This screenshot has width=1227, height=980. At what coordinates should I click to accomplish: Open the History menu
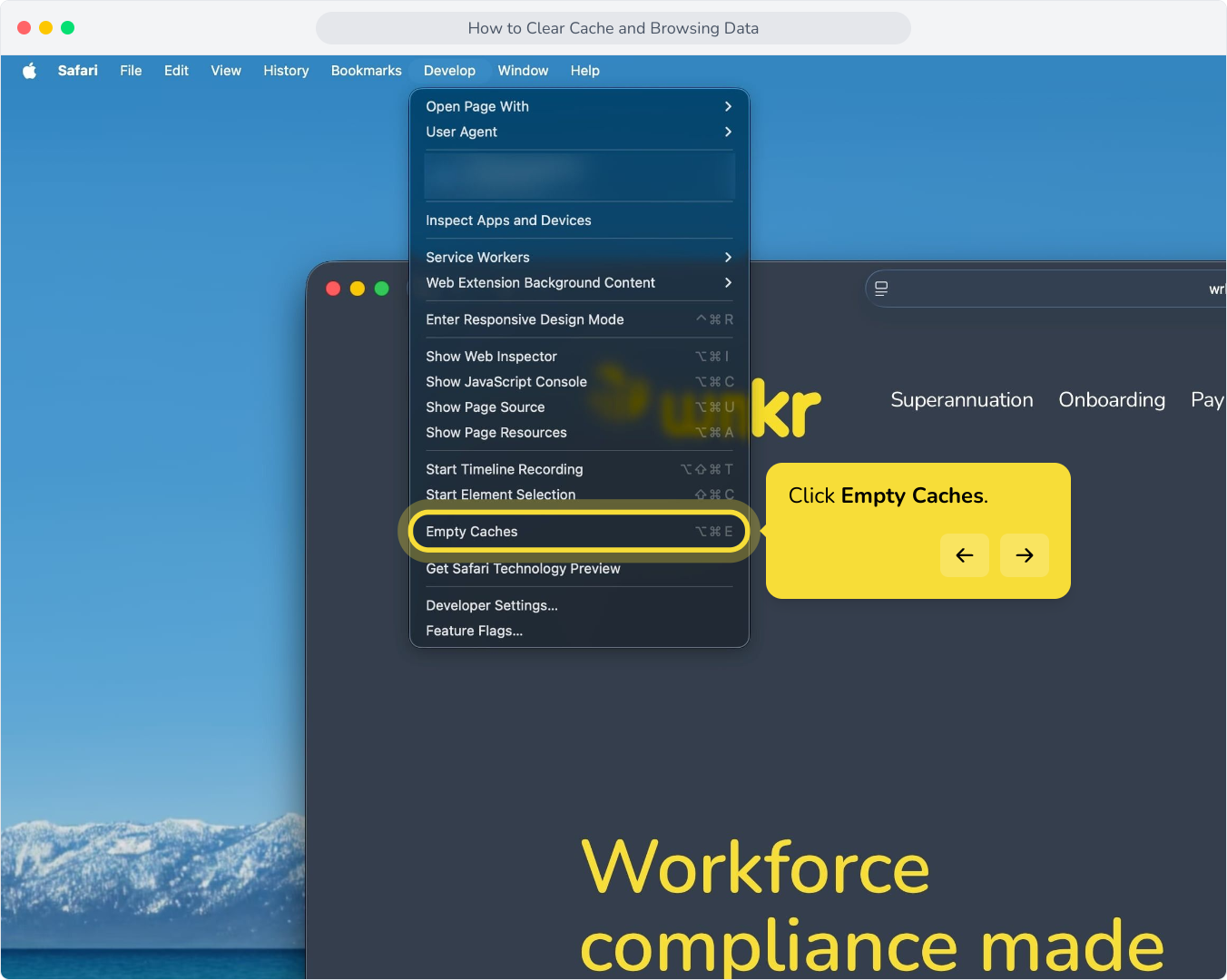pos(286,71)
